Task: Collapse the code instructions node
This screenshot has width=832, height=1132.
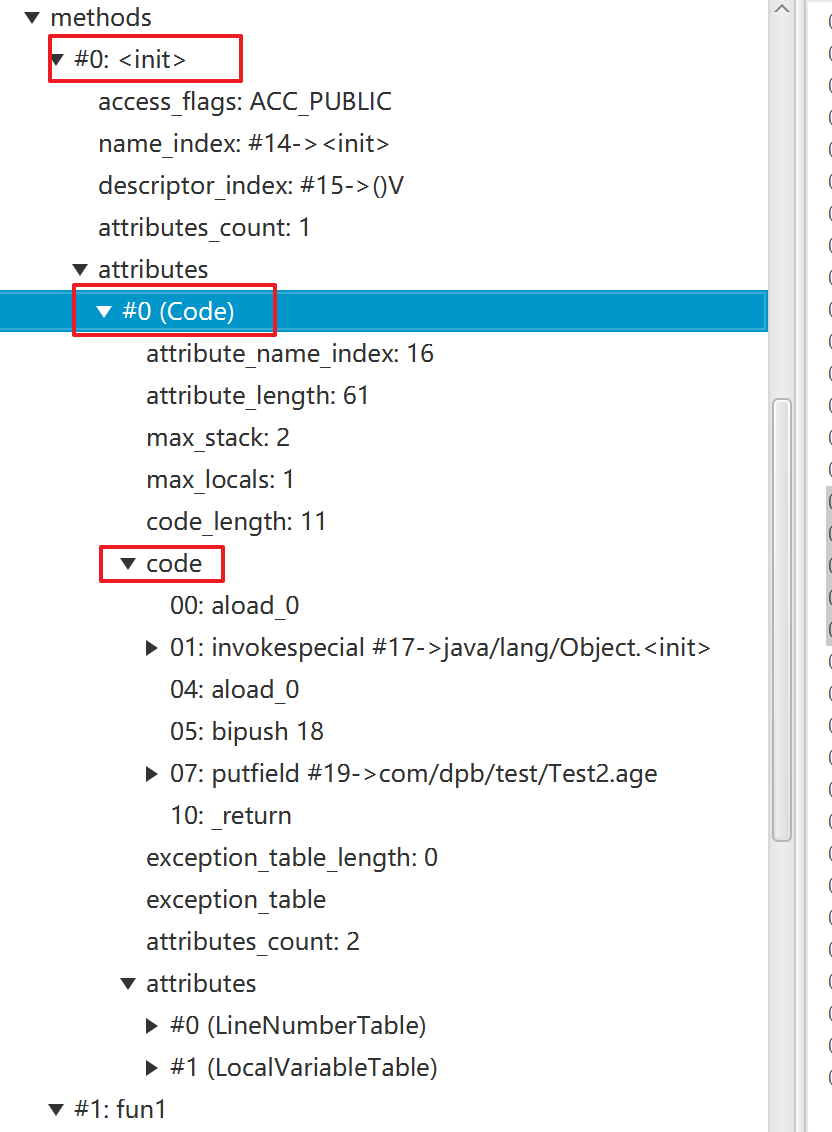Action: point(128,564)
